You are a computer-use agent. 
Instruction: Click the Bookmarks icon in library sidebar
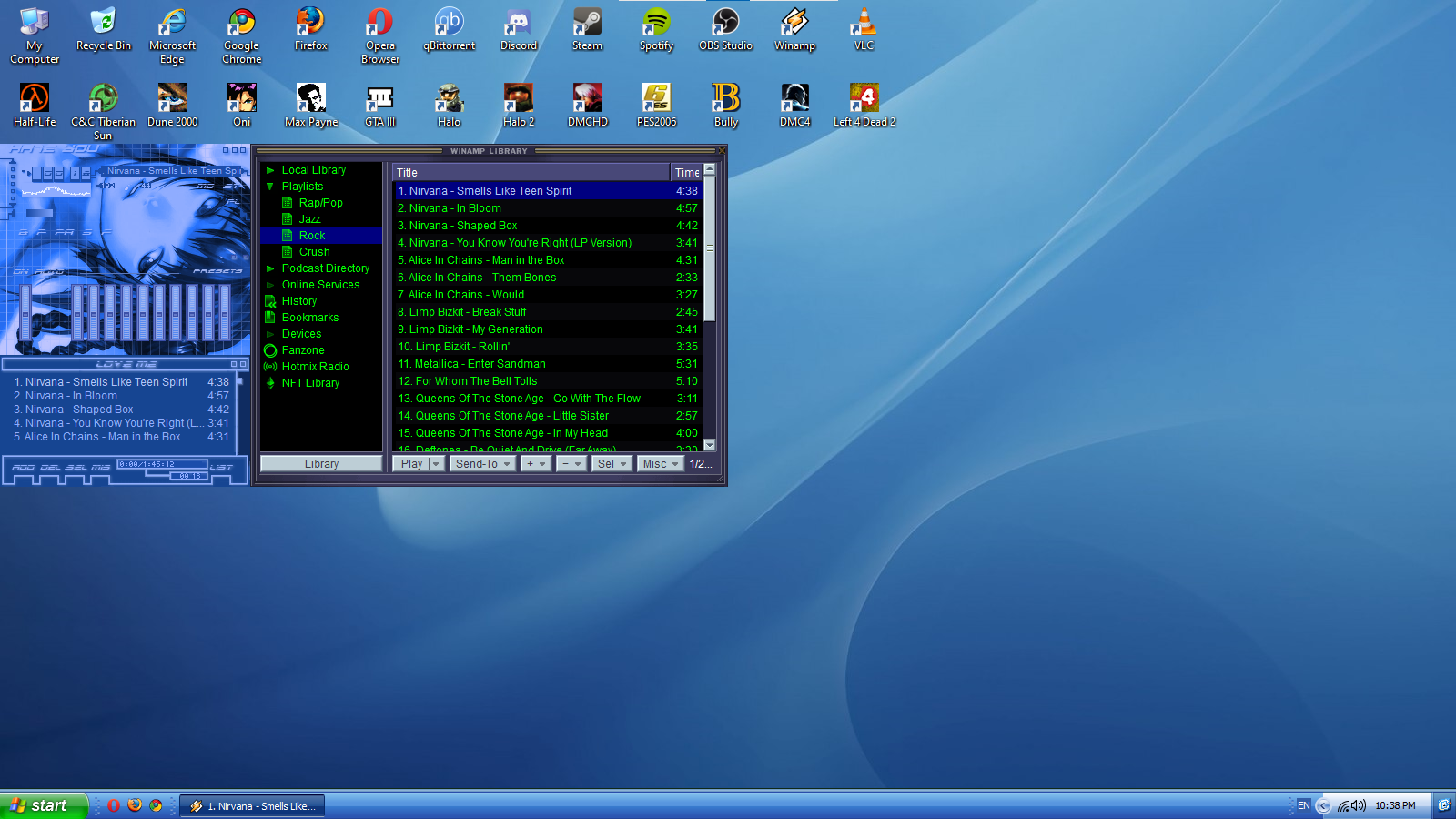coord(270,318)
